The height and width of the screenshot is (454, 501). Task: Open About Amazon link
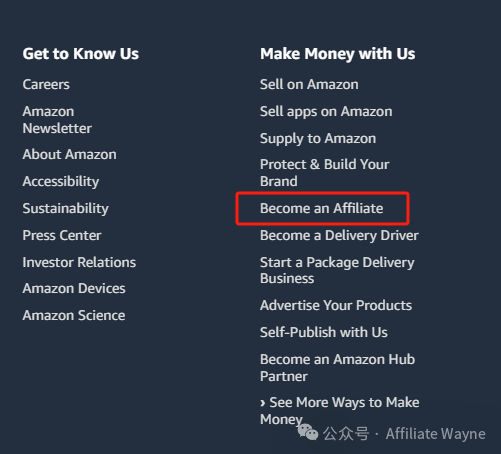(69, 154)
